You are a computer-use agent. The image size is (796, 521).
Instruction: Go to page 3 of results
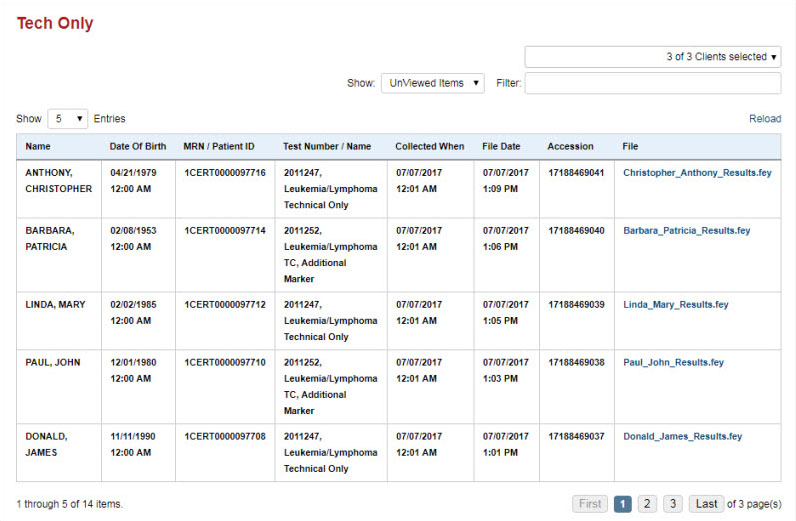point(673,504)
